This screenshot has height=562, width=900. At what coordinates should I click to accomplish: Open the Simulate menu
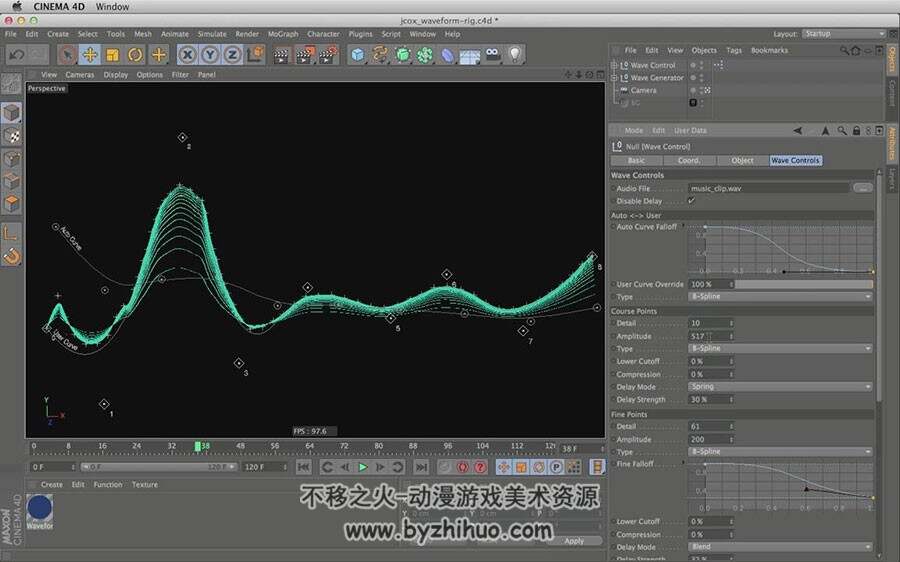point(212,34)
